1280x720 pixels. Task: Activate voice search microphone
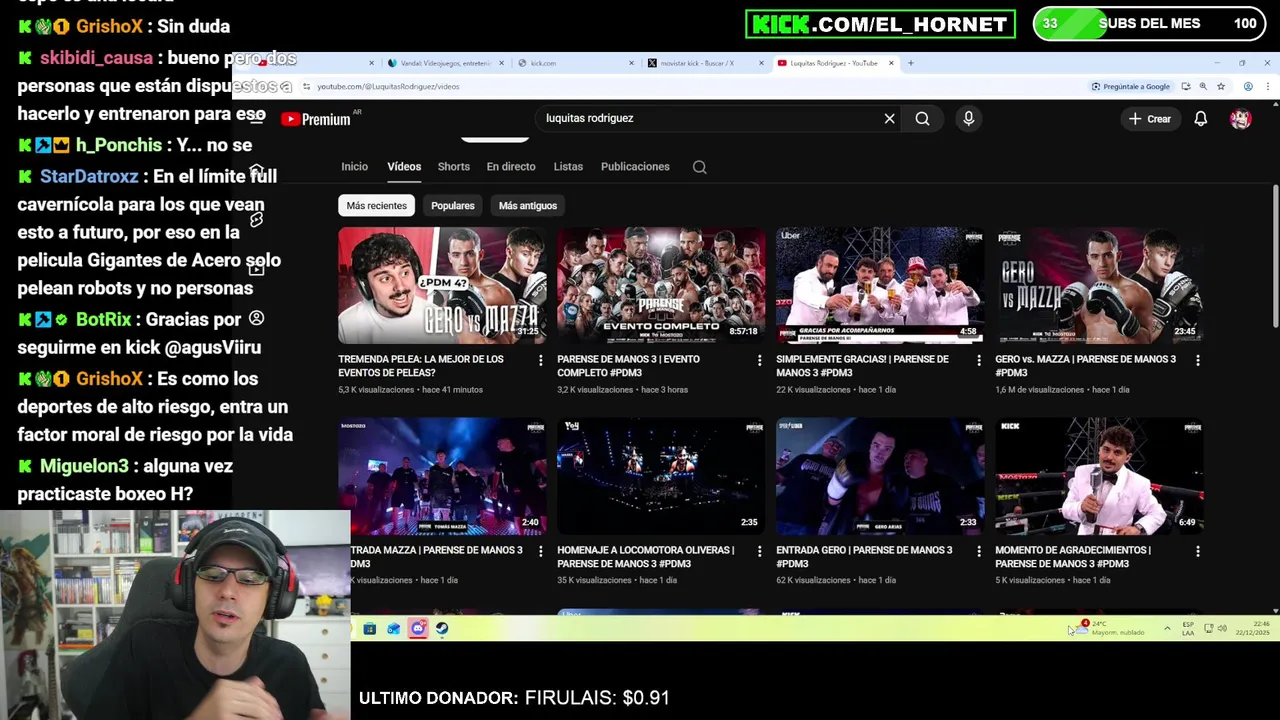click(968, 118)
